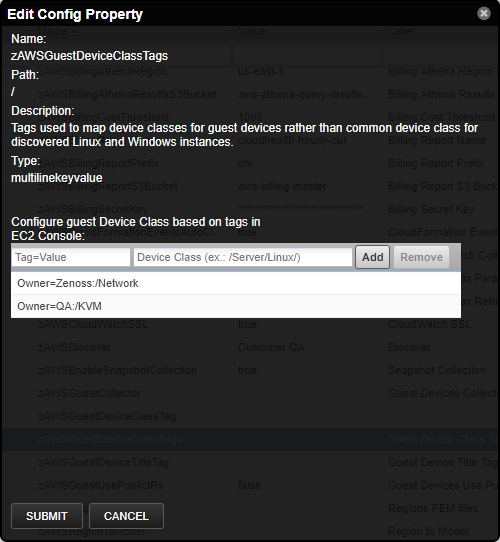The image size is (500, 542).
Task: Select property name zAWSGuestDeviceClassTags text
Action: 89,56
